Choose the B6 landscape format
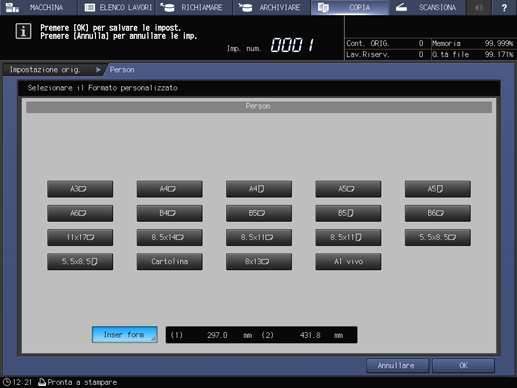Viewport: 517px width, 388px height. pos(438,213)
